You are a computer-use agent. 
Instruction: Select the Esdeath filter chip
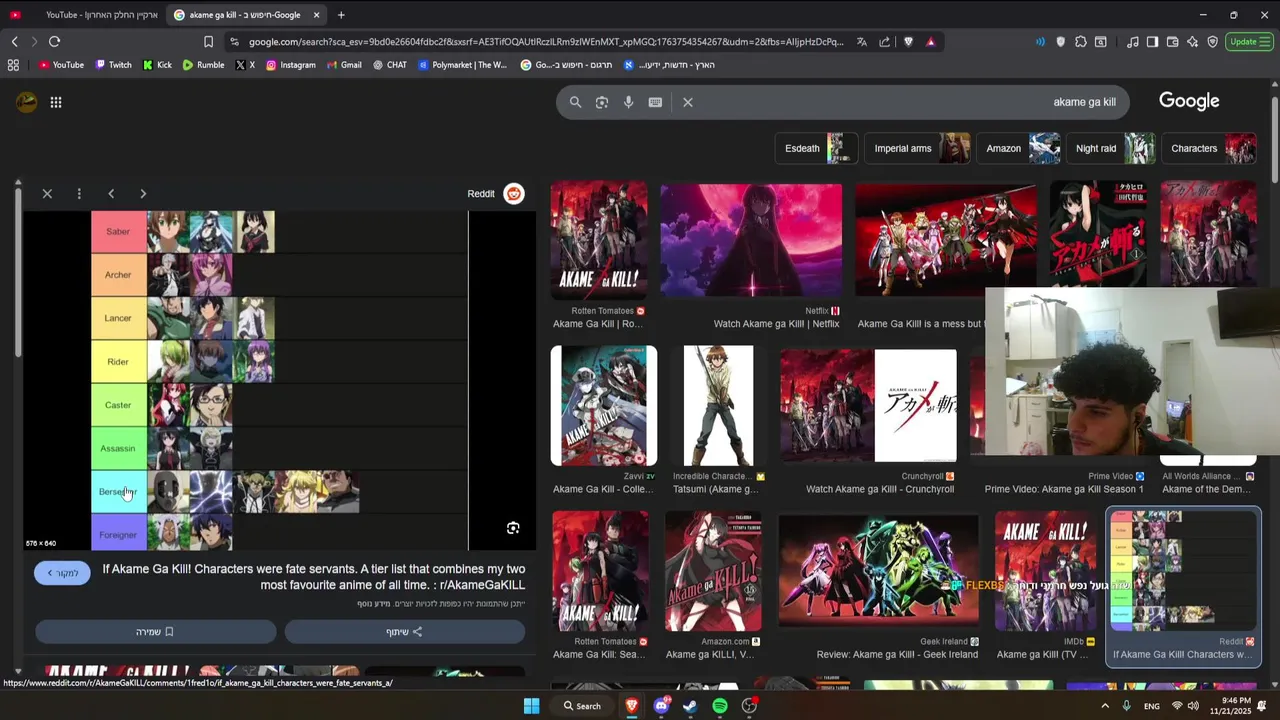pos(816,148)
